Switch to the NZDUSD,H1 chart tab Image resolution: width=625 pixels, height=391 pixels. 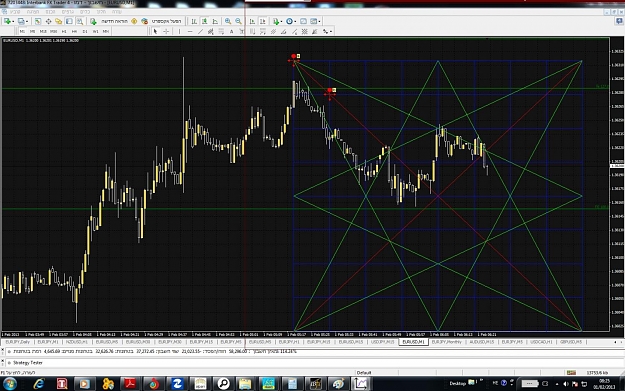(x=77, y=342)
